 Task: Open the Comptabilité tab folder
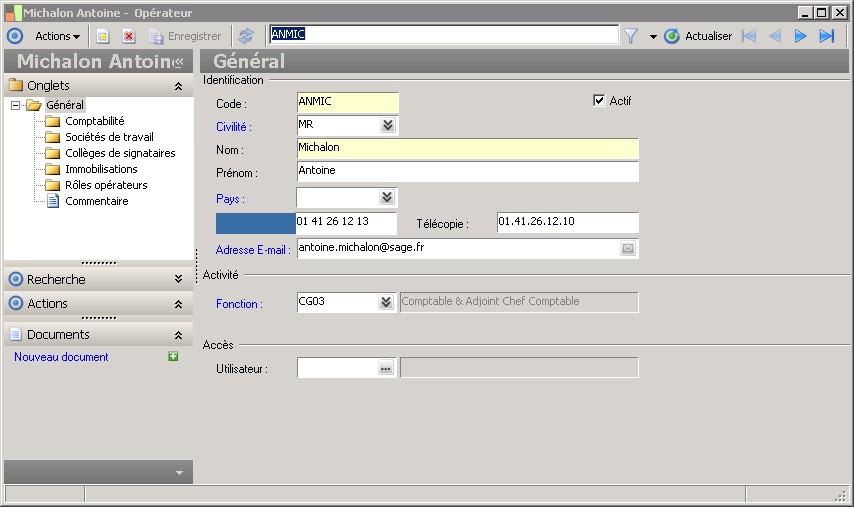95,121
